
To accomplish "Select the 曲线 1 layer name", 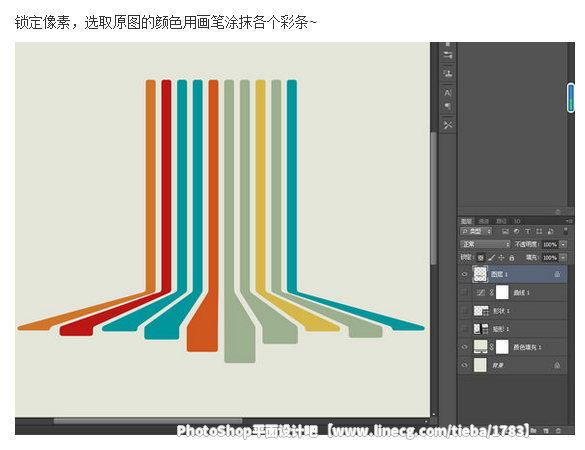I will pos(522,293).
